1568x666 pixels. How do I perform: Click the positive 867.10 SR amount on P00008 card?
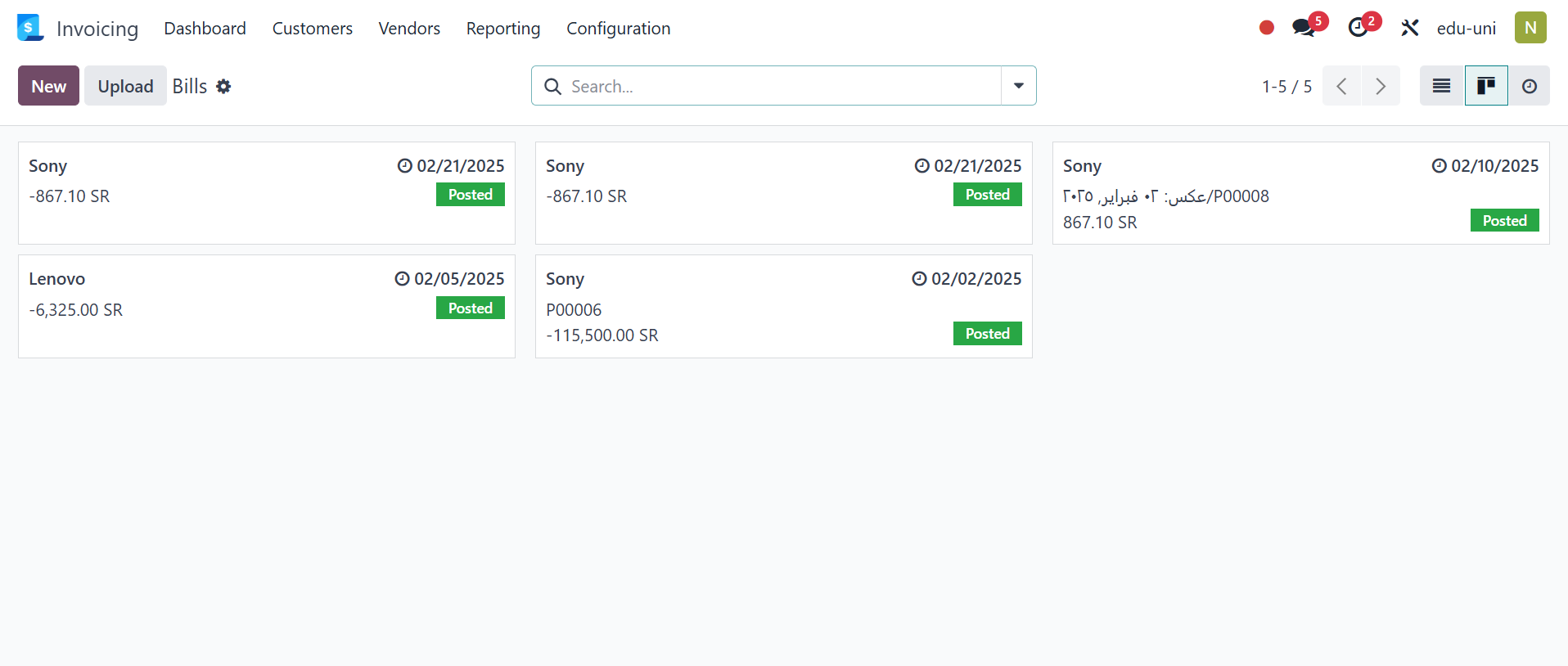coord(1100,223)
